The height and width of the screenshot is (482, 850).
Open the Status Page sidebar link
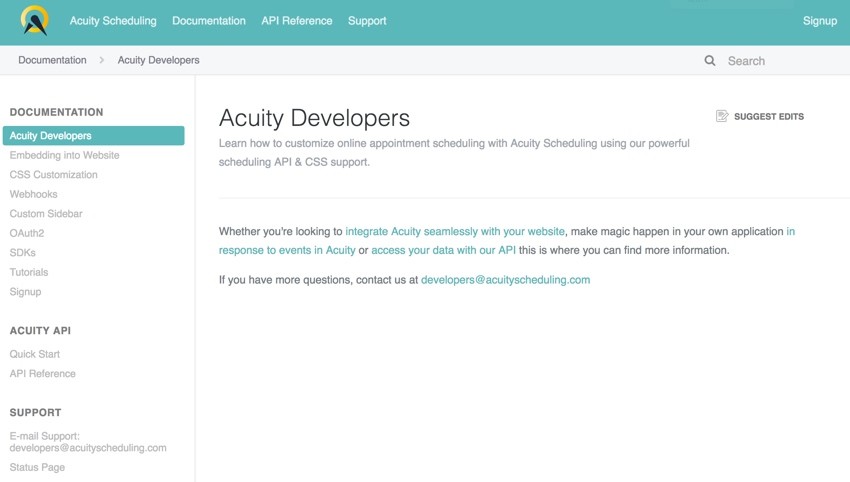37,467
